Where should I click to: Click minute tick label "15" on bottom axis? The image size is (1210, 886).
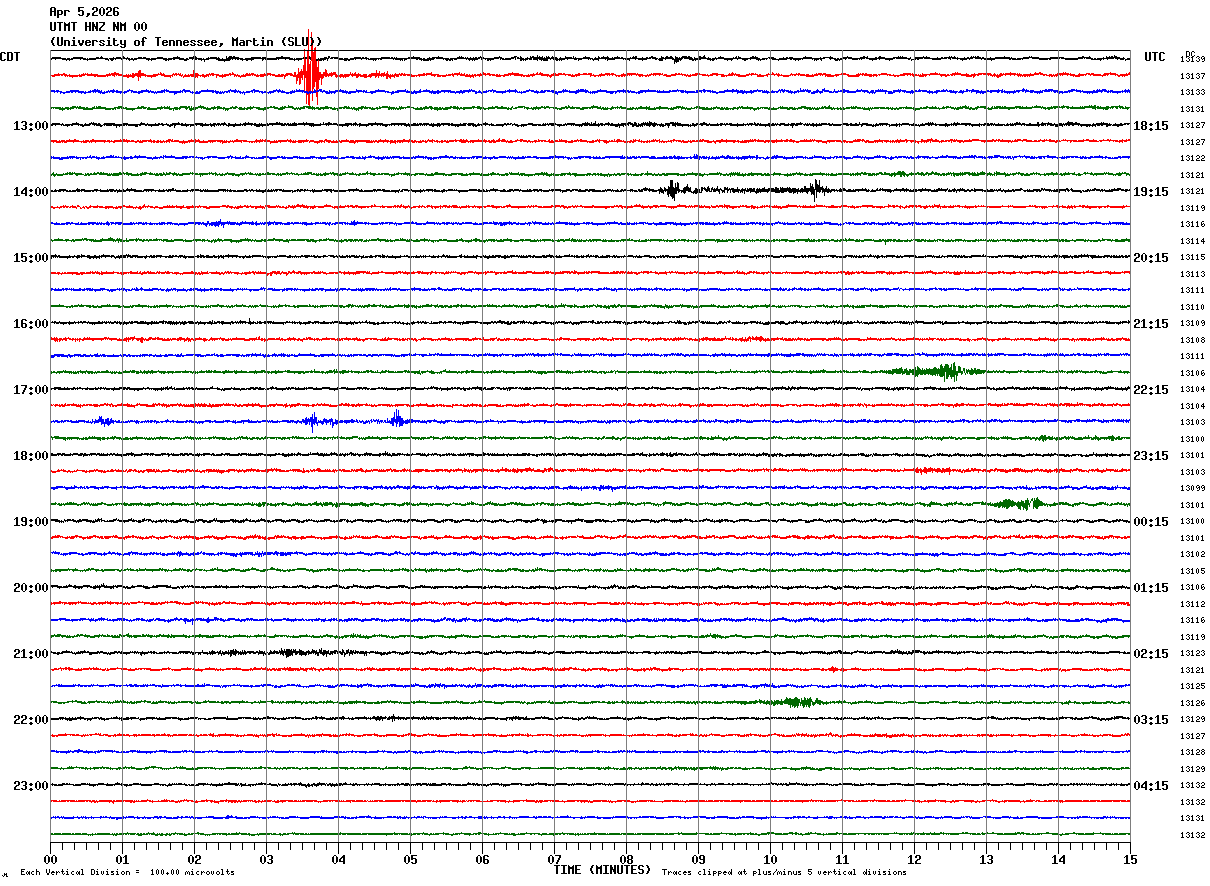[1130, 859]
